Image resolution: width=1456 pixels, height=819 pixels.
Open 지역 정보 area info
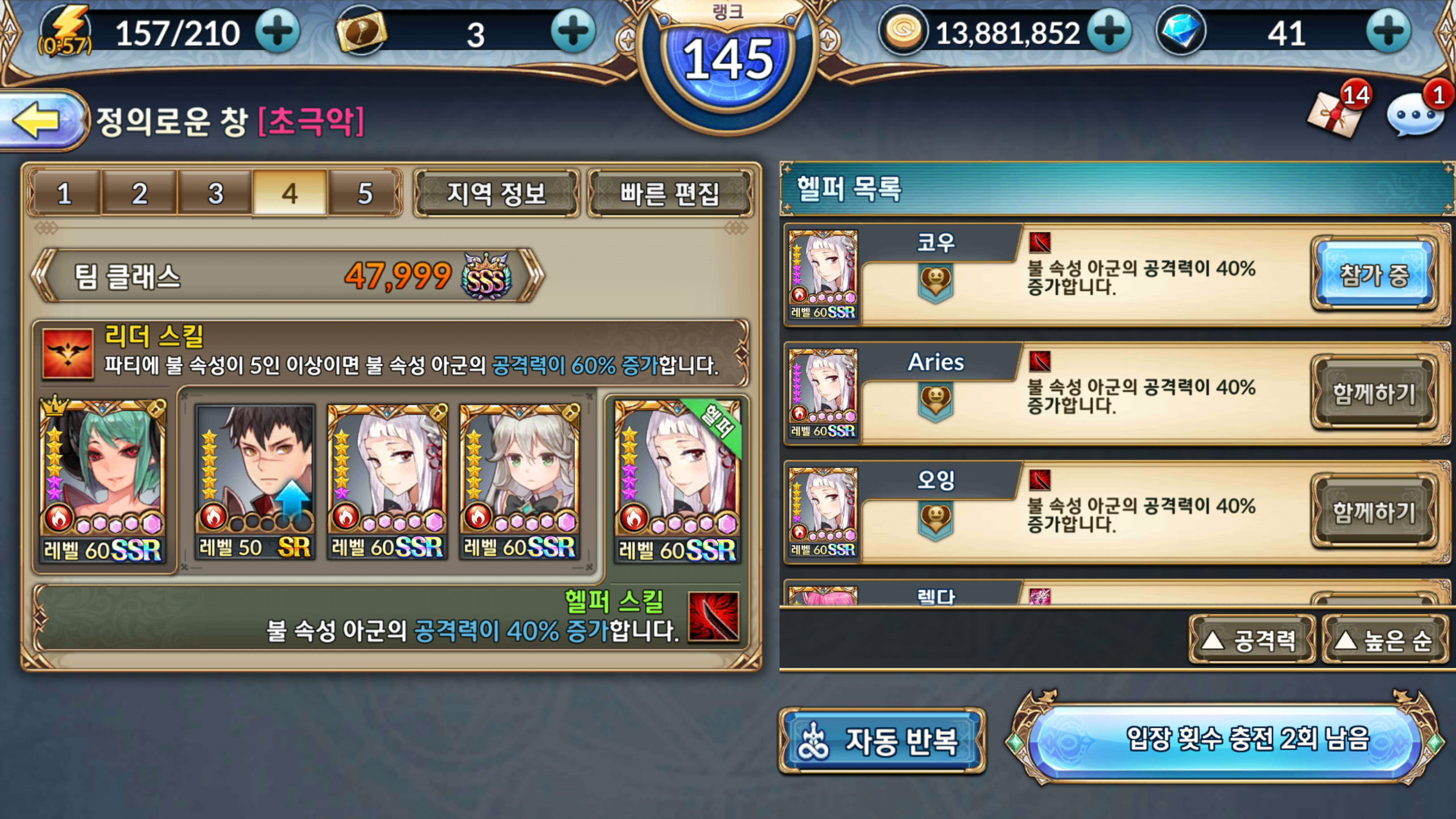(x=497, y=193)
